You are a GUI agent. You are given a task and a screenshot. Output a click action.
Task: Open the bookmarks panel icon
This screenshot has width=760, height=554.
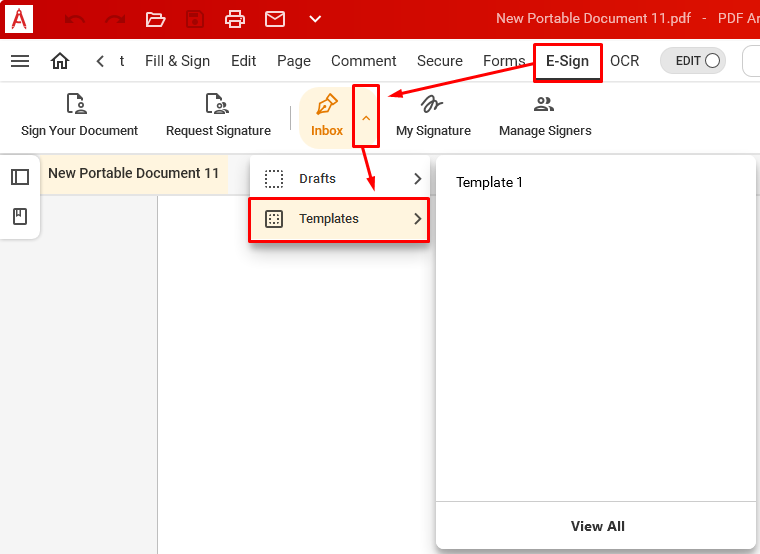pyautogui.click(x=20, y=216)
